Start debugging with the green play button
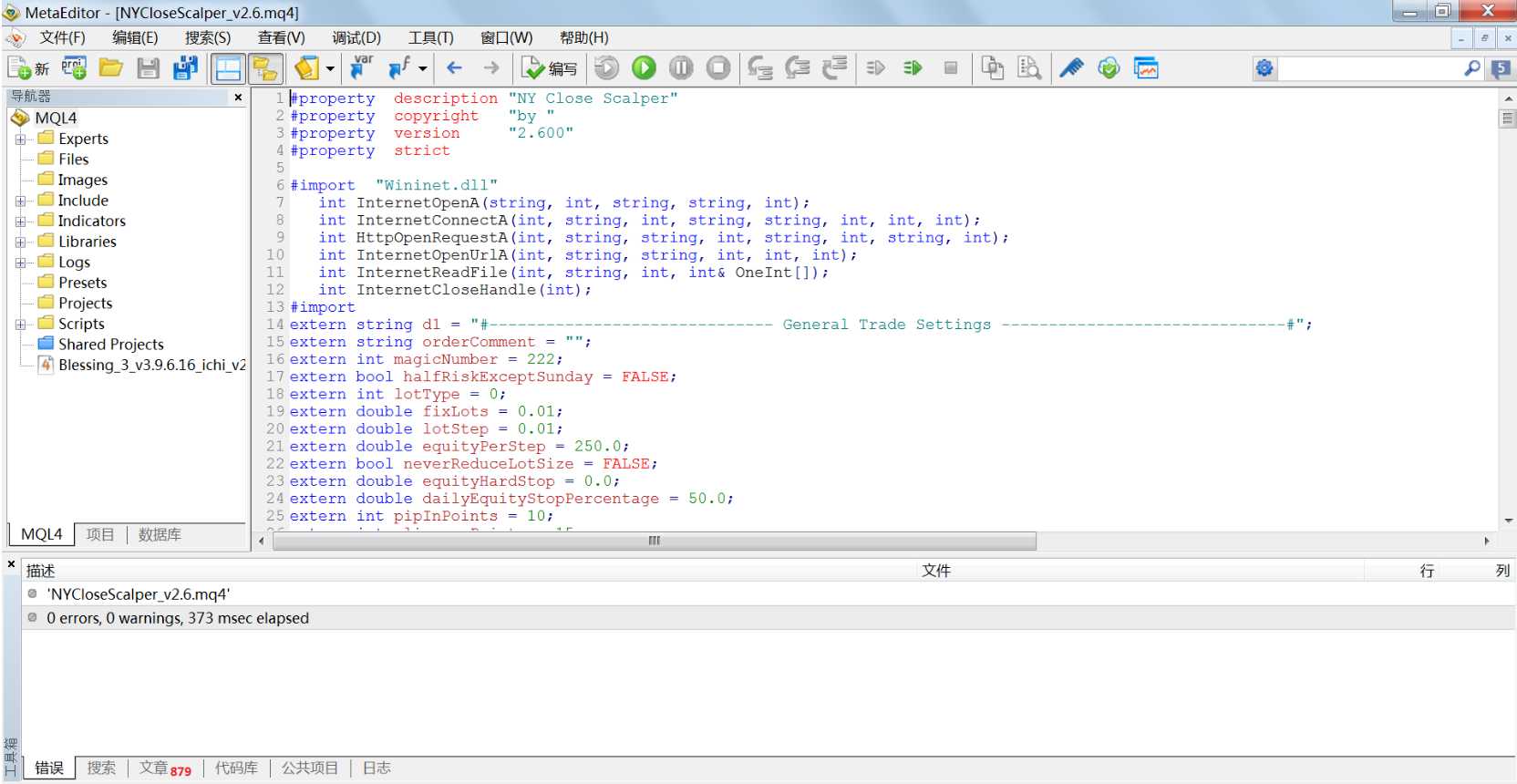 pos(644,68)
